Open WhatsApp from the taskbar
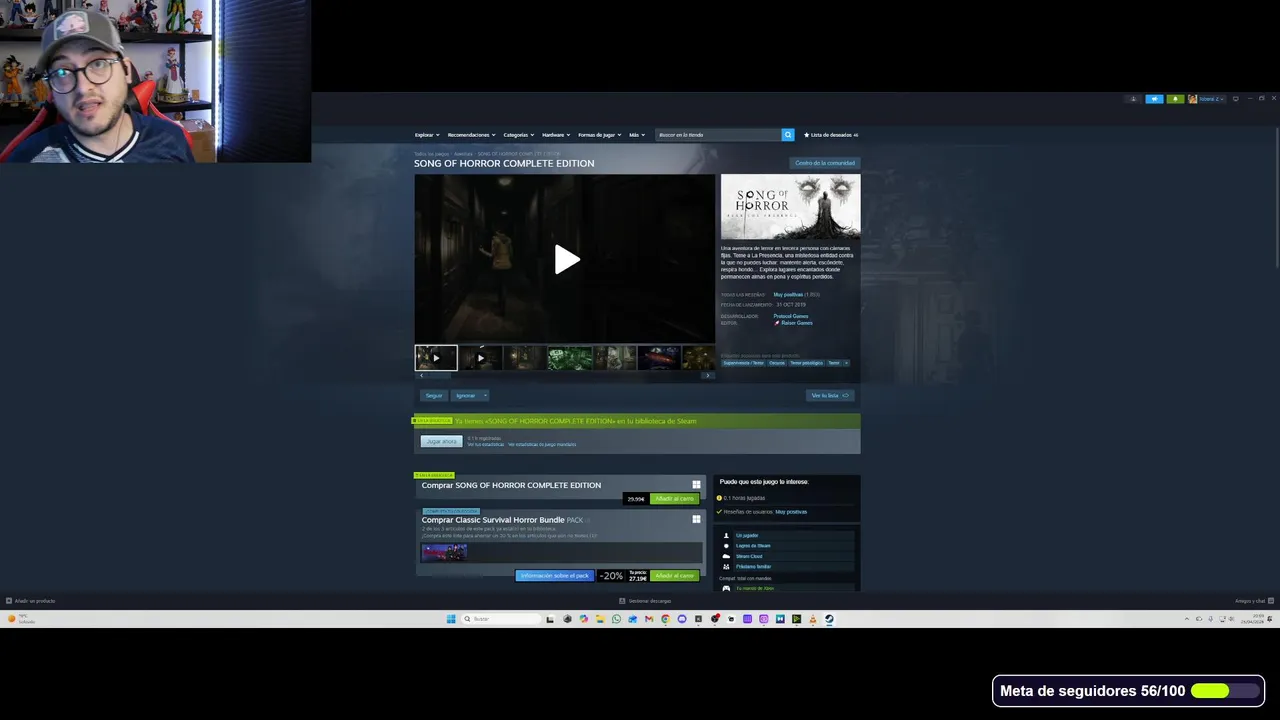The height and width of the screenshot is (720, 1280). [616, 619]
